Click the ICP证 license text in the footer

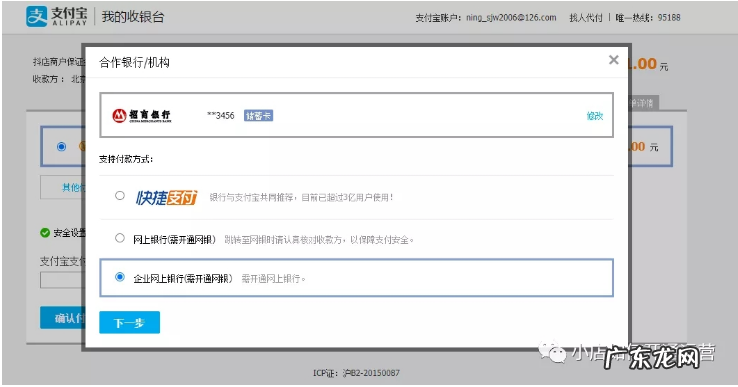point(356,373)
